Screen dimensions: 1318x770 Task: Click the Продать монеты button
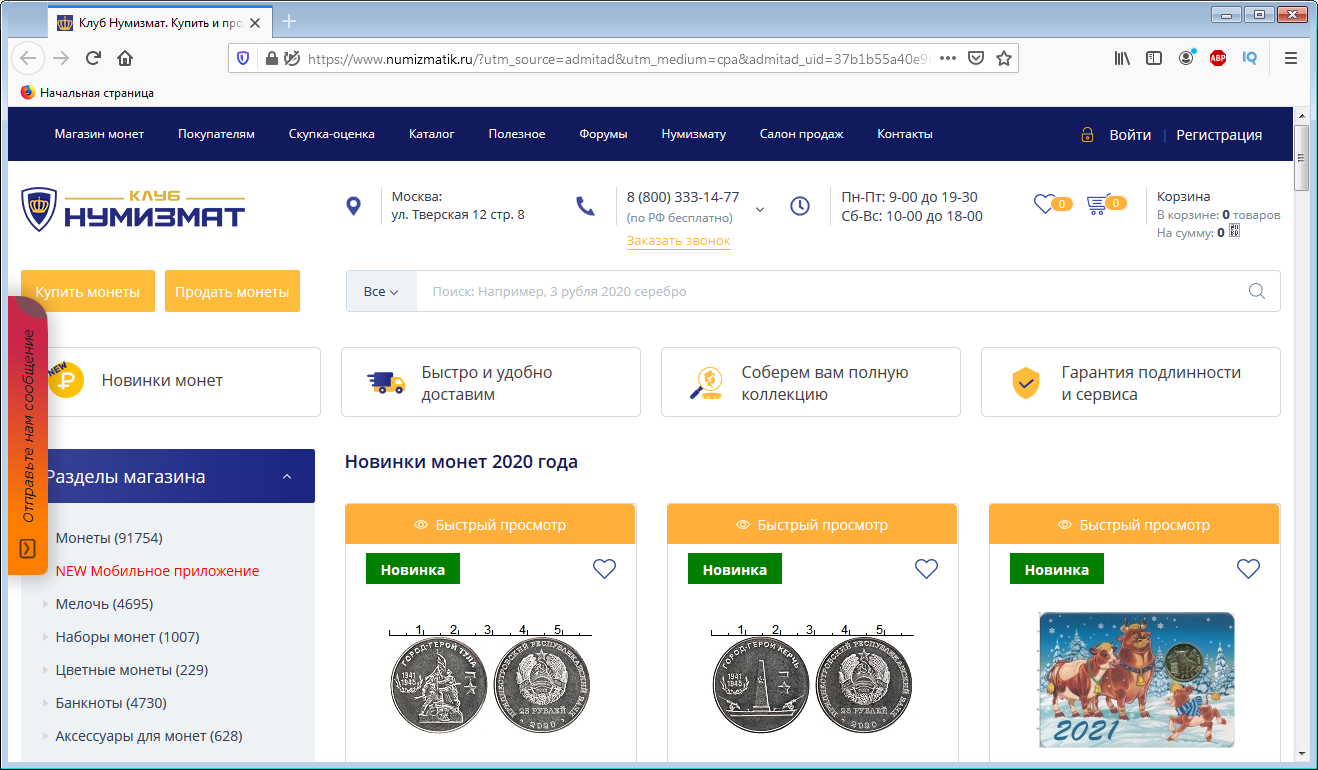(x=232, y=291)
